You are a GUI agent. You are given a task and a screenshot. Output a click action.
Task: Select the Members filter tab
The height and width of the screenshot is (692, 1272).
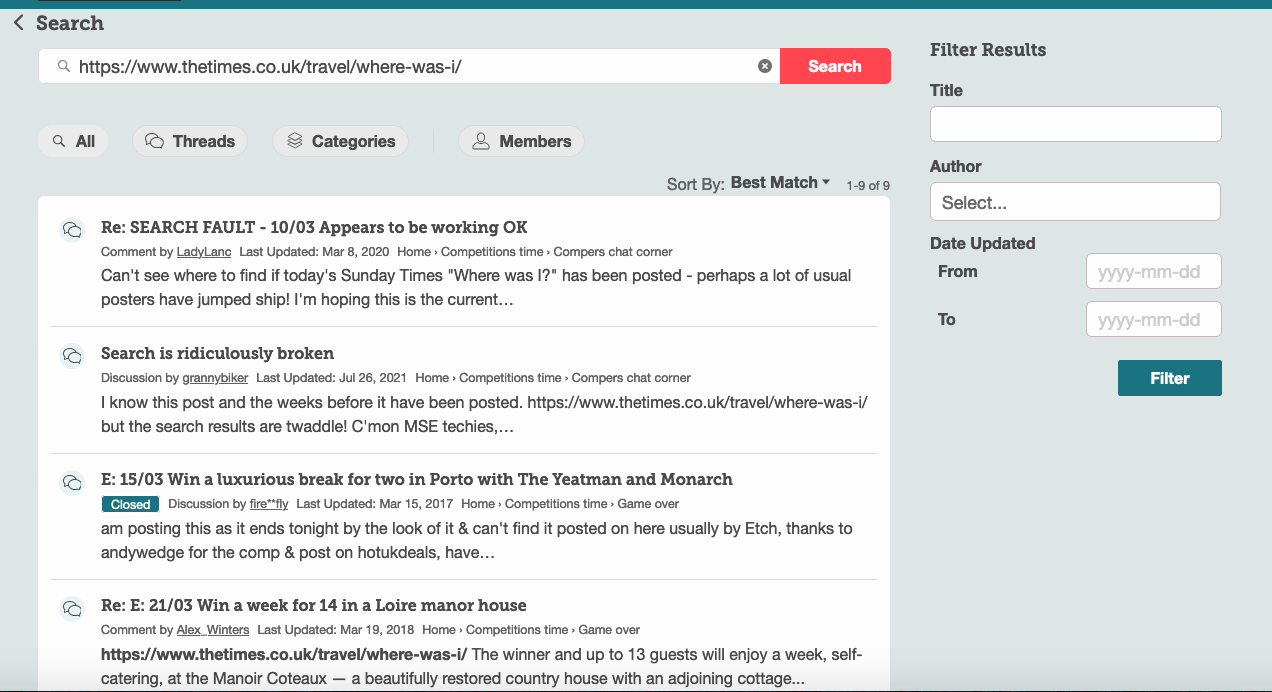pyautogui.click(x=521, y=141)
